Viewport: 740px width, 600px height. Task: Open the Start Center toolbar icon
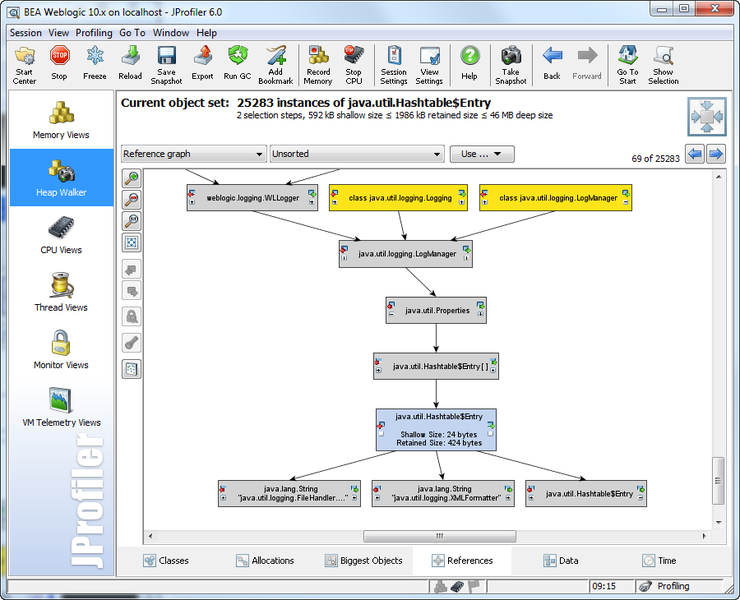point(25,65)
